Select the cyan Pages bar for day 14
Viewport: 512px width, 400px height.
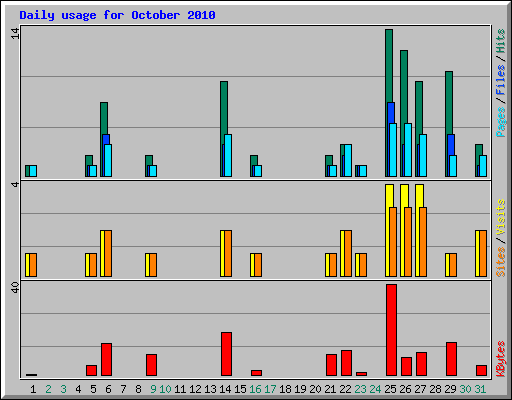coord(228,156)
